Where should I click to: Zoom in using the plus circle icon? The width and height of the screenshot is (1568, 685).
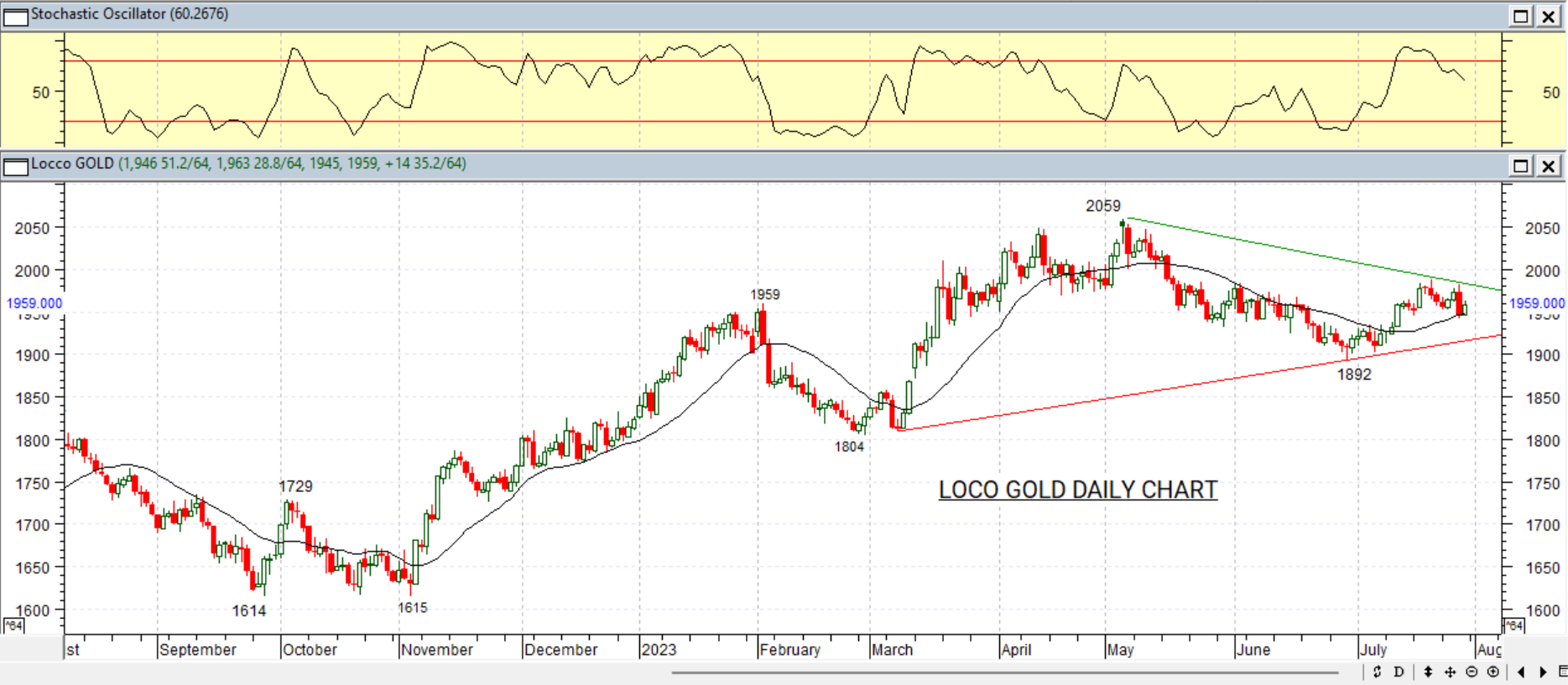point(1493,672)
